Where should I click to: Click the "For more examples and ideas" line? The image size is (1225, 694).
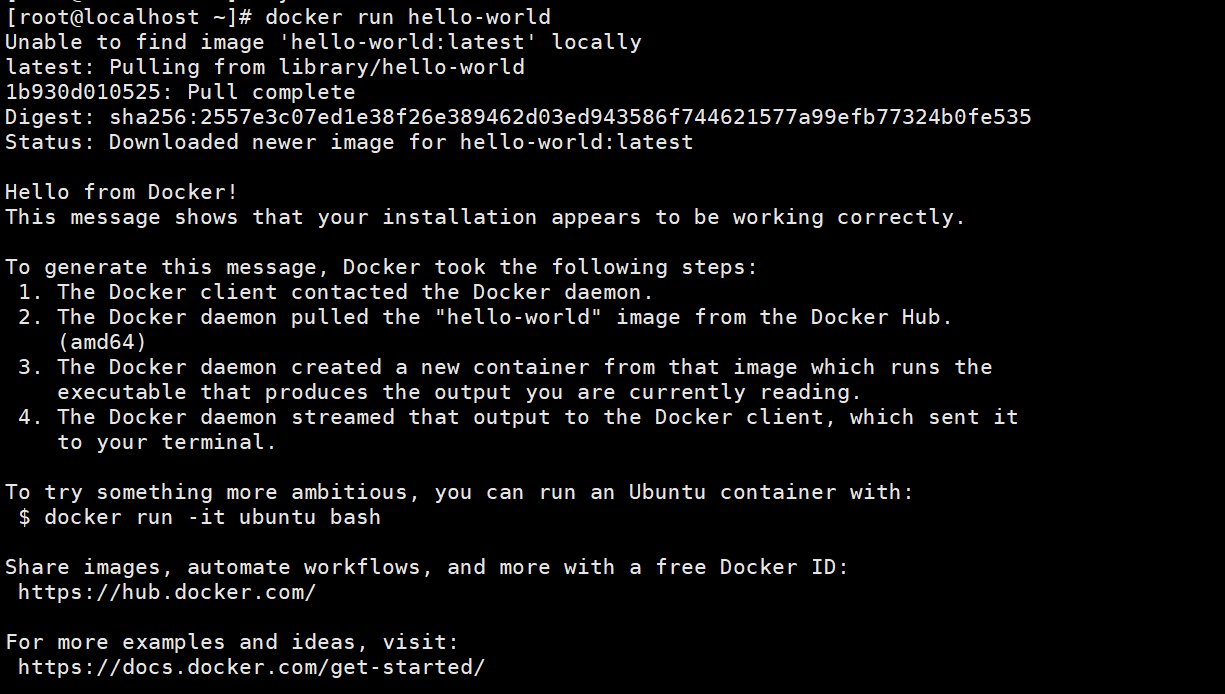(231, 642)
